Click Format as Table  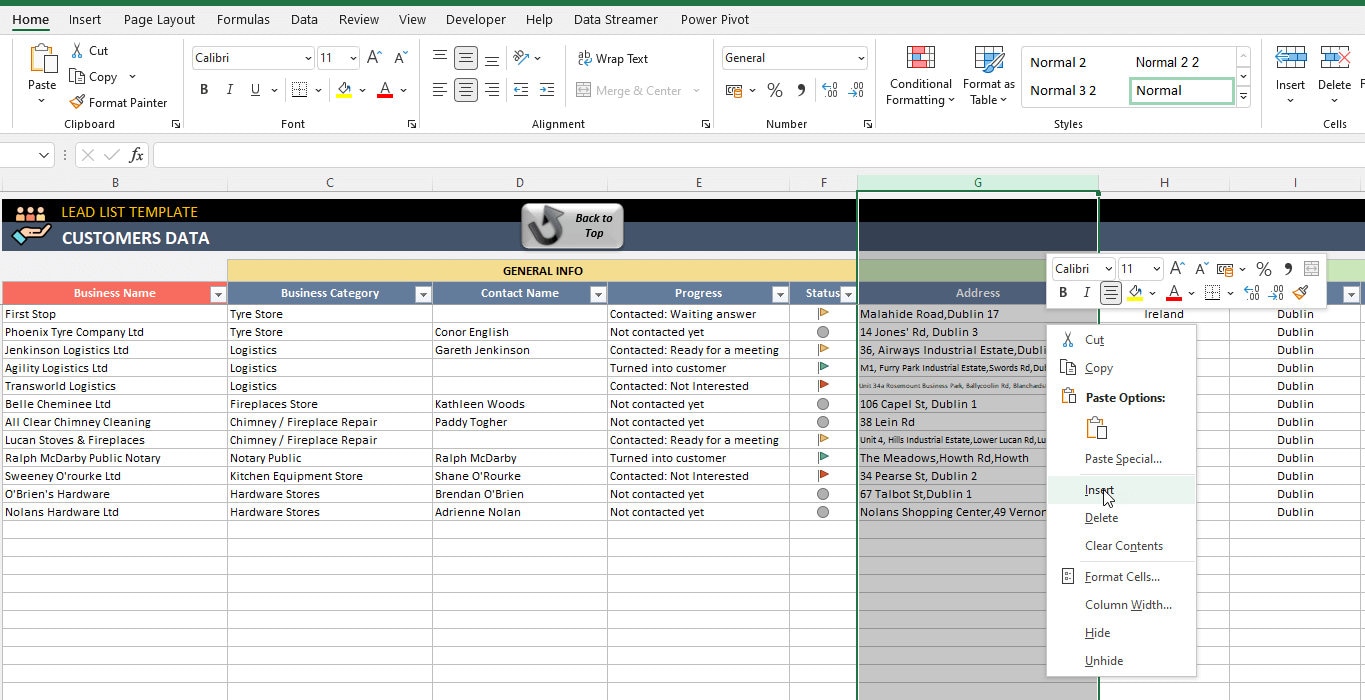(x=988, y=75)
